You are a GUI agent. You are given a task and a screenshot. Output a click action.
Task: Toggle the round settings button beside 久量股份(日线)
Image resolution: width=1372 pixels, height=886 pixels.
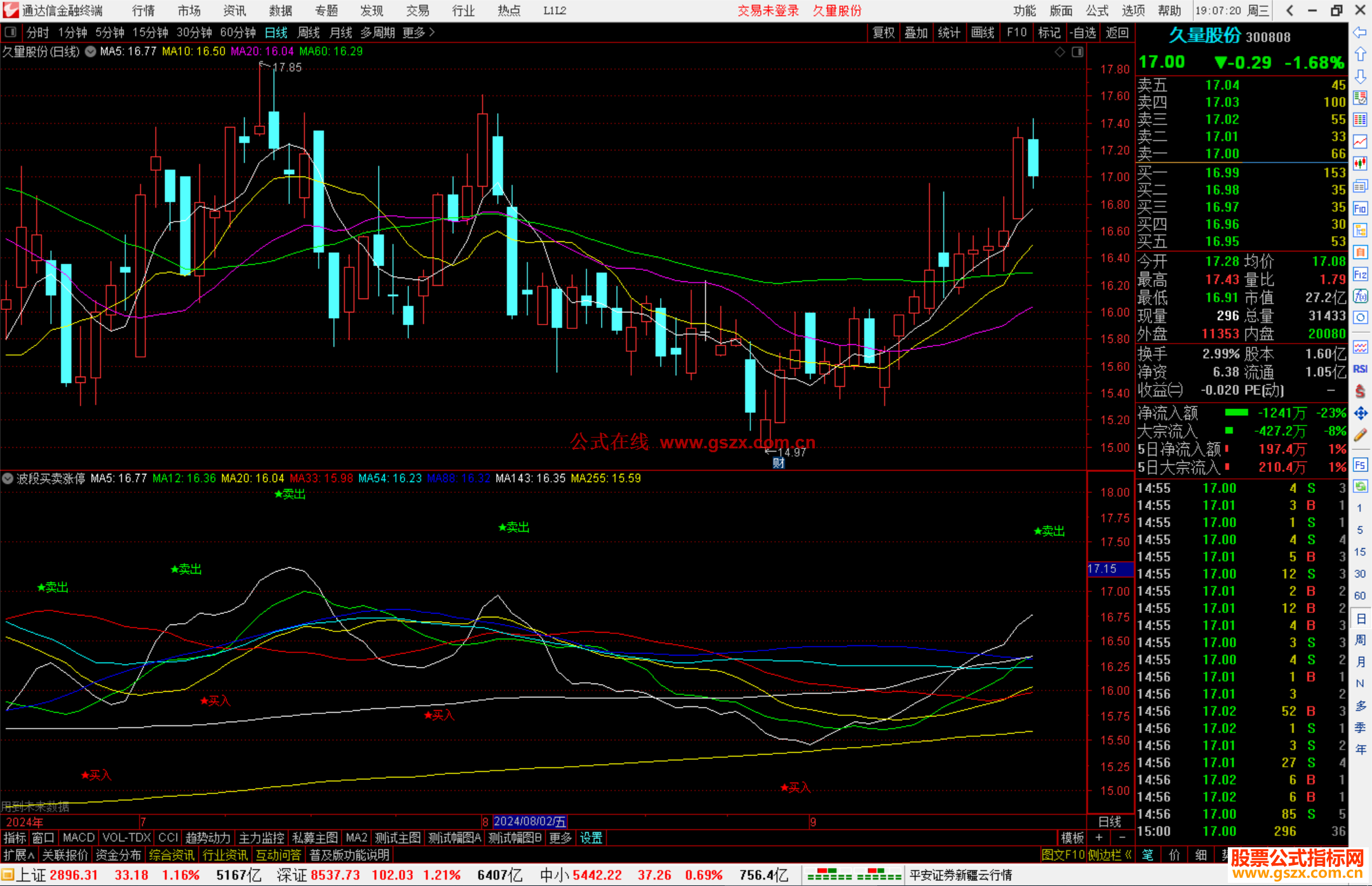point(91,51)
